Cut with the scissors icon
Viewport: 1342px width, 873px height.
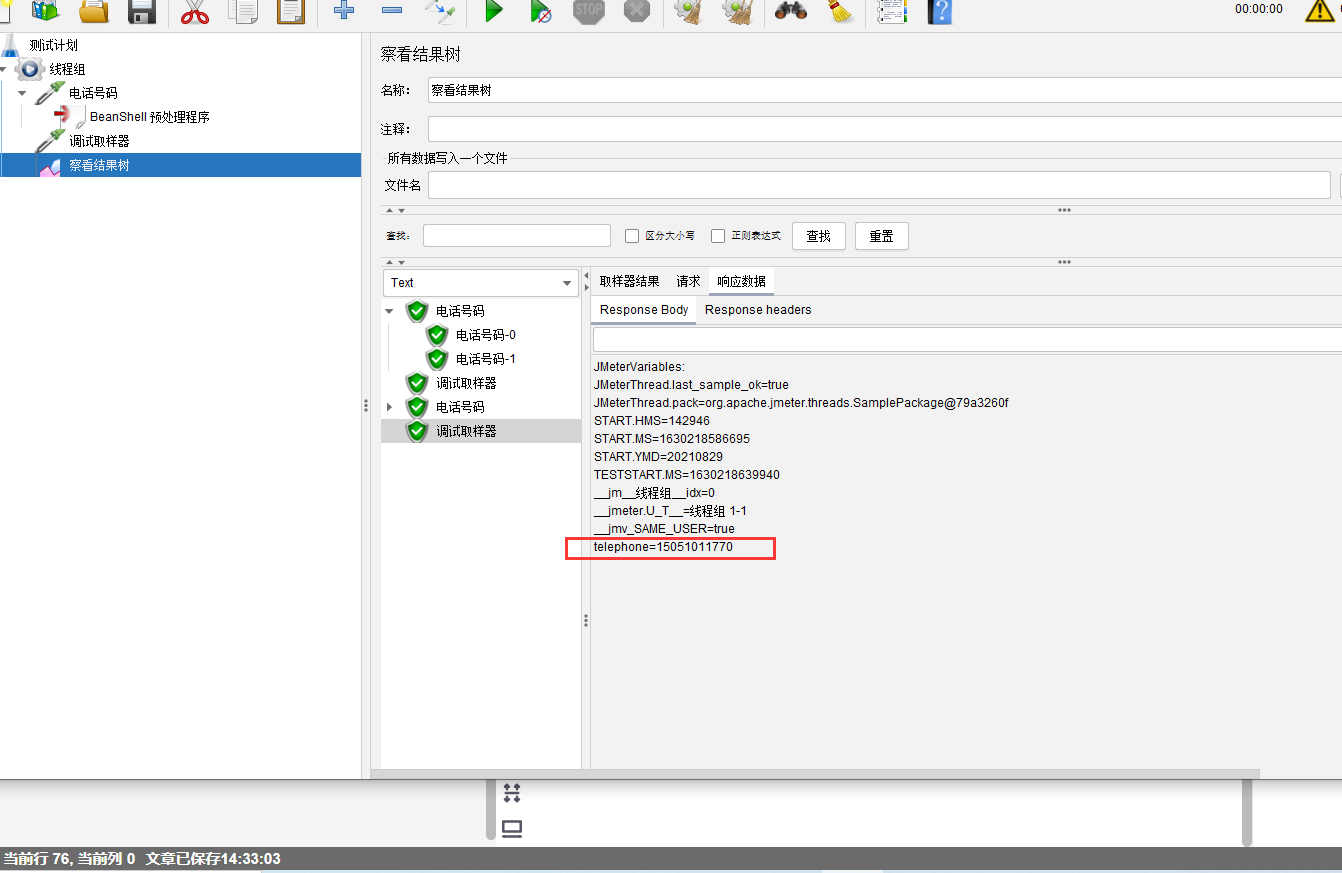195,11
